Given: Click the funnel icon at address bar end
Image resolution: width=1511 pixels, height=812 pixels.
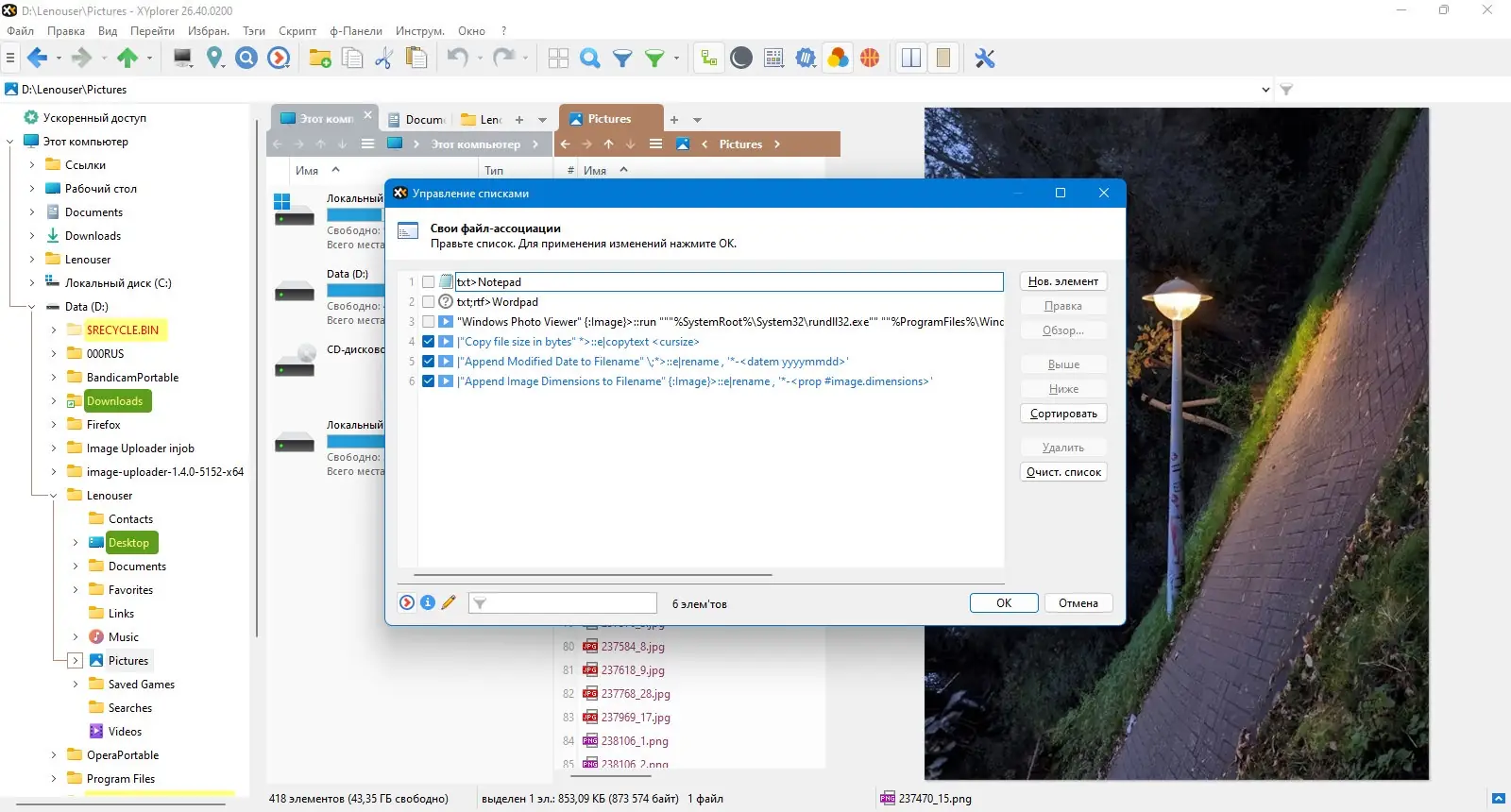Looking at the screenshot, I should [x=1286, y=90].
